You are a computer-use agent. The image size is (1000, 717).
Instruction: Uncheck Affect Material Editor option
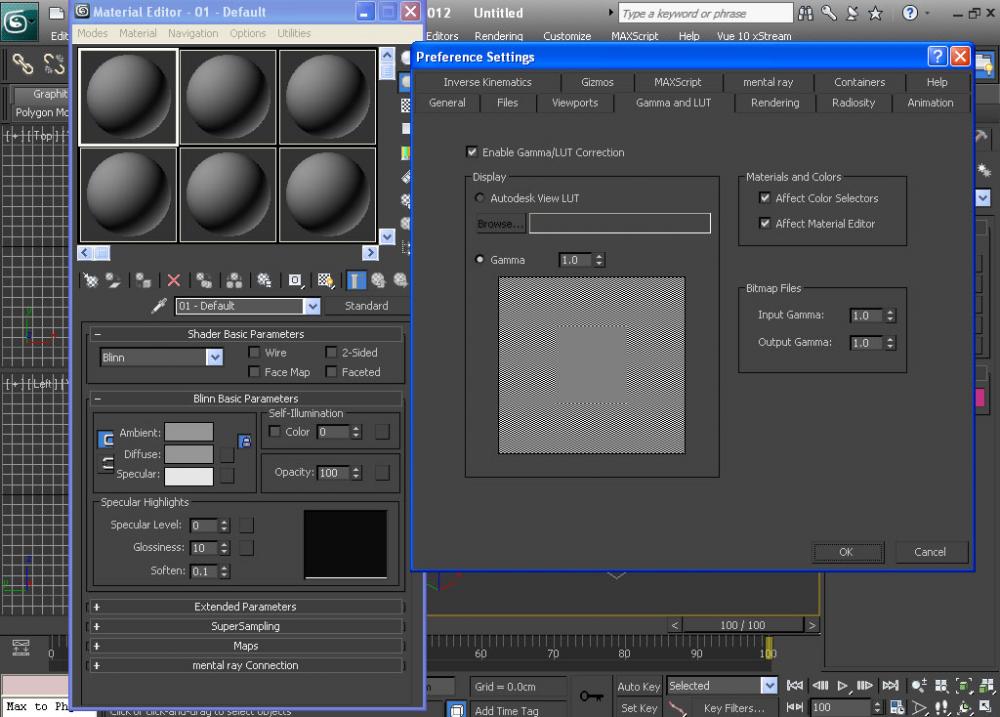coord(765,224)
